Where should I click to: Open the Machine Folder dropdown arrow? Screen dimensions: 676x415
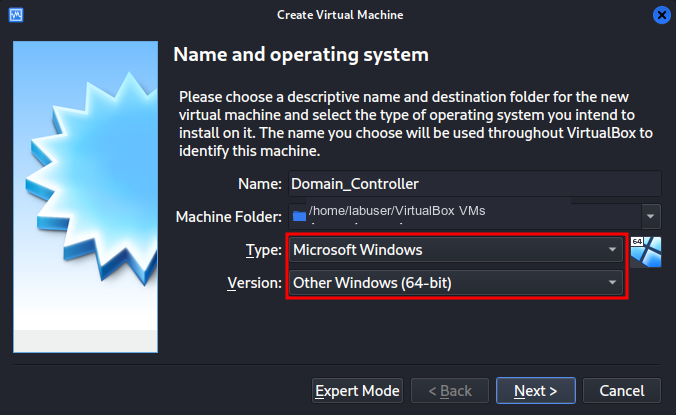coord(651,216)
